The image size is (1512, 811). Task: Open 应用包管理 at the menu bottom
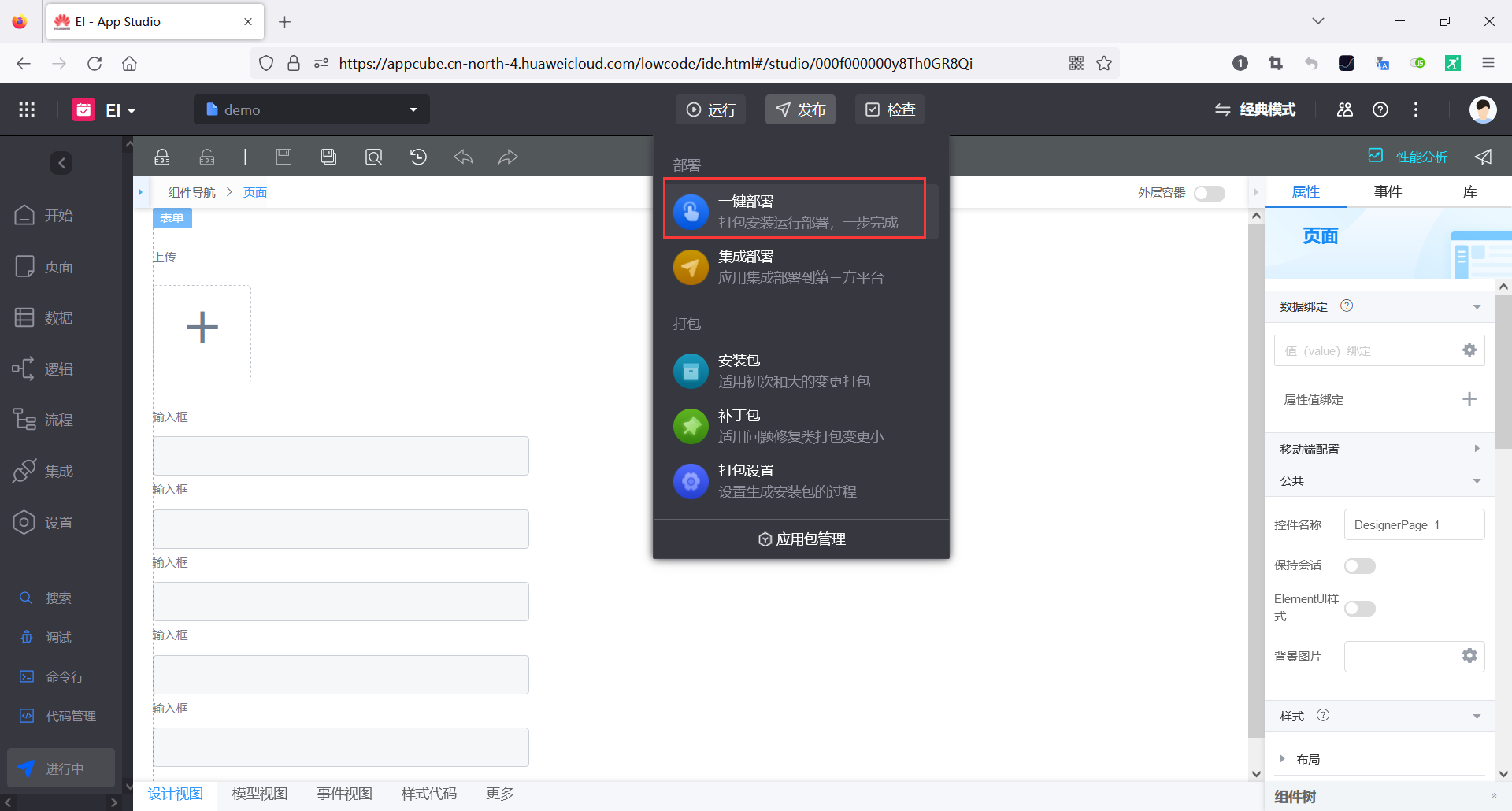(800, 539)
